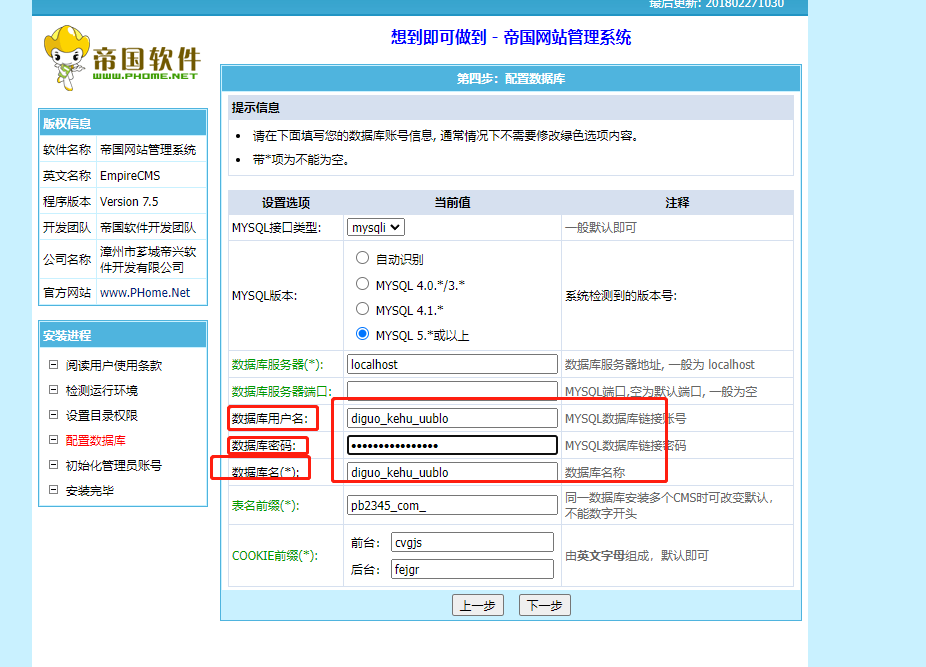This screenshot has width=926, height=667.
Task: Click the box icon beside 检测运行环境
Action: tap(53, 390)
